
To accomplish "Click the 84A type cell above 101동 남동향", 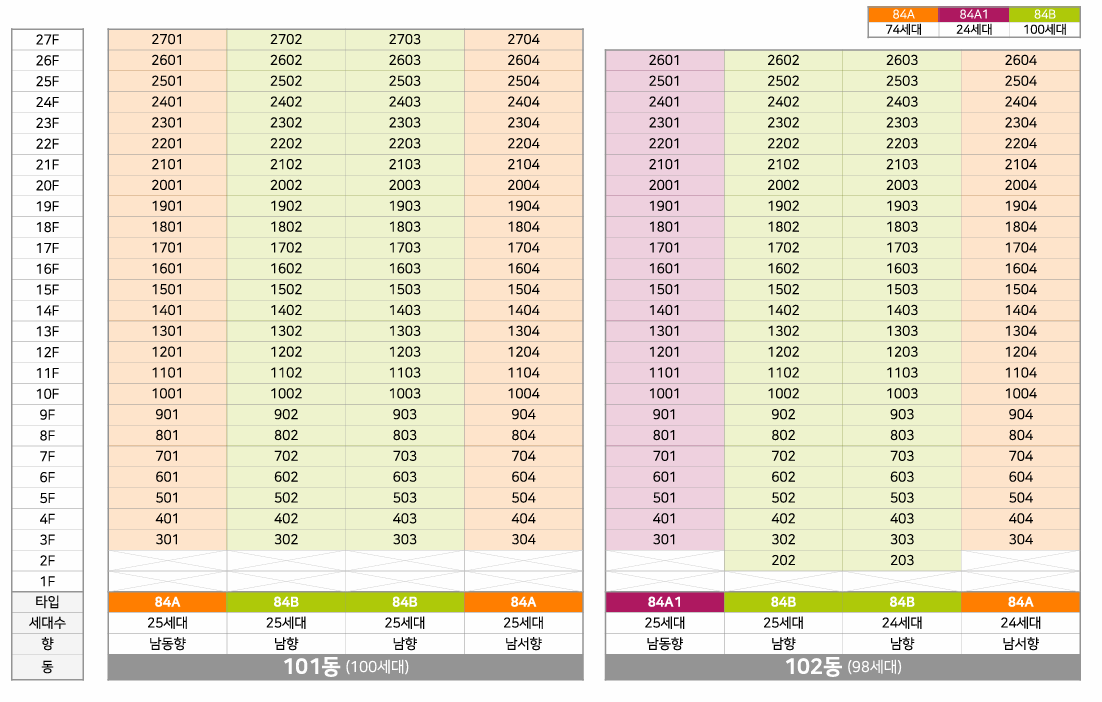I will coord(167,602).
